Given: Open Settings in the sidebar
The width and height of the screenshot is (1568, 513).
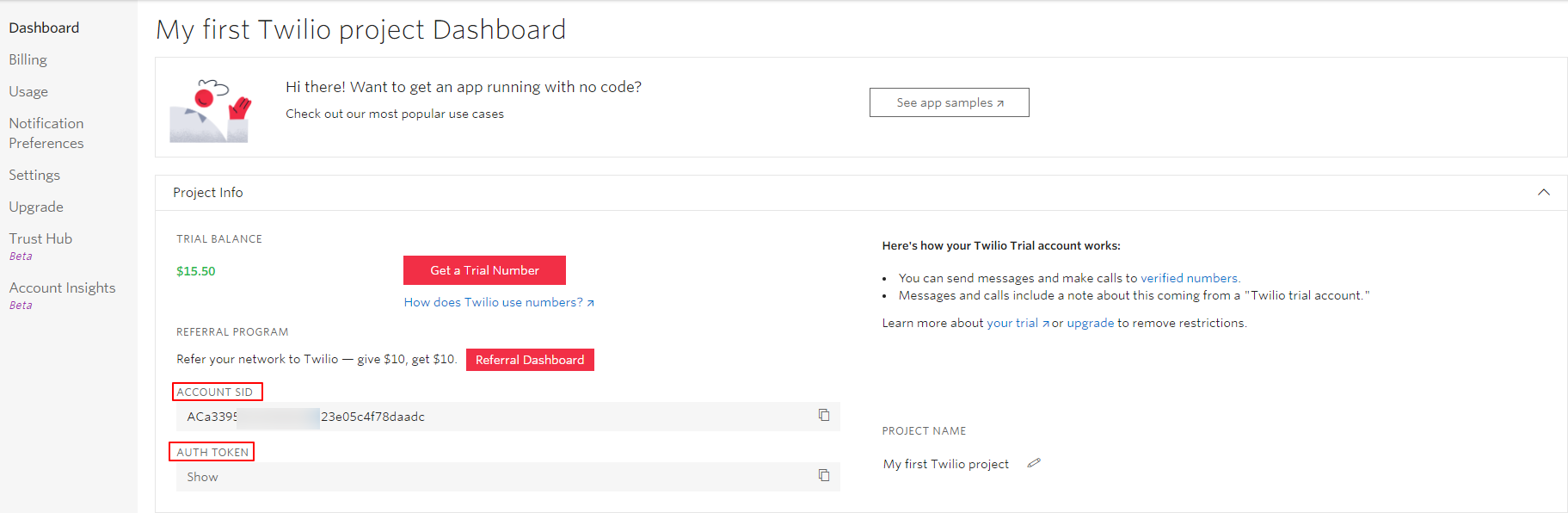Looking at the screenshot, I should tap(34, 175).
